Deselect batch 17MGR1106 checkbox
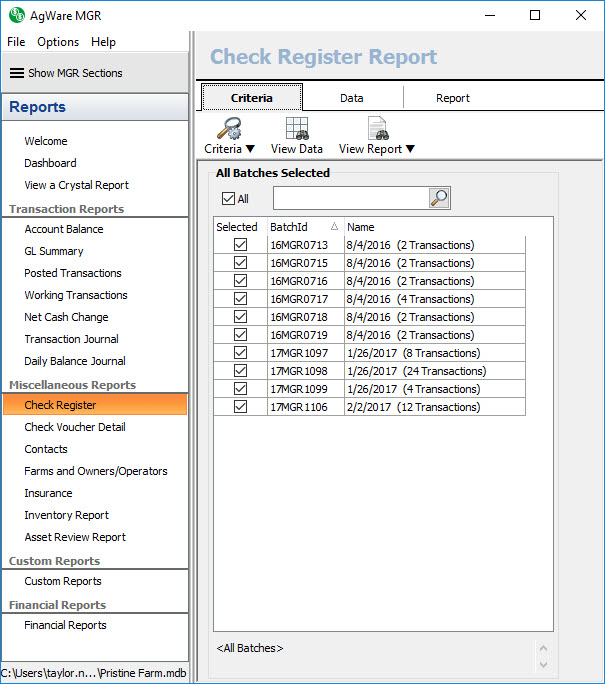The height and width of the screenshot is (684, 605). [x=240, y=407]
